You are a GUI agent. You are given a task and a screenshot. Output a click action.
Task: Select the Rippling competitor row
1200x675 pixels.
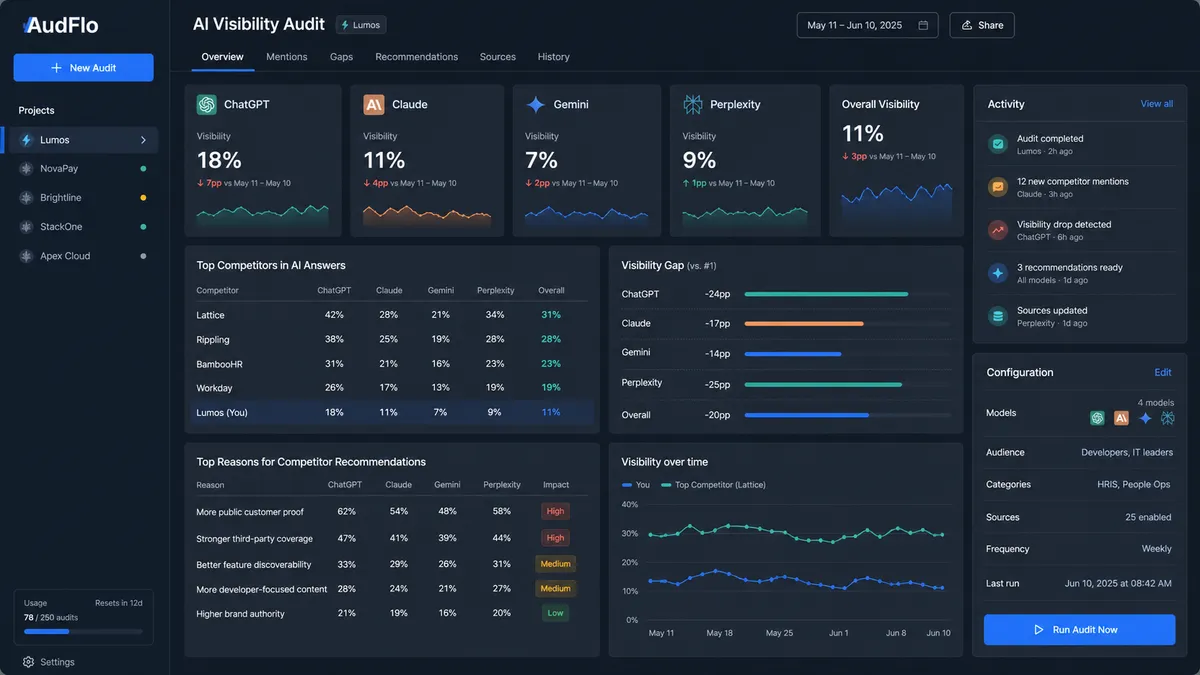coord(391,339)
